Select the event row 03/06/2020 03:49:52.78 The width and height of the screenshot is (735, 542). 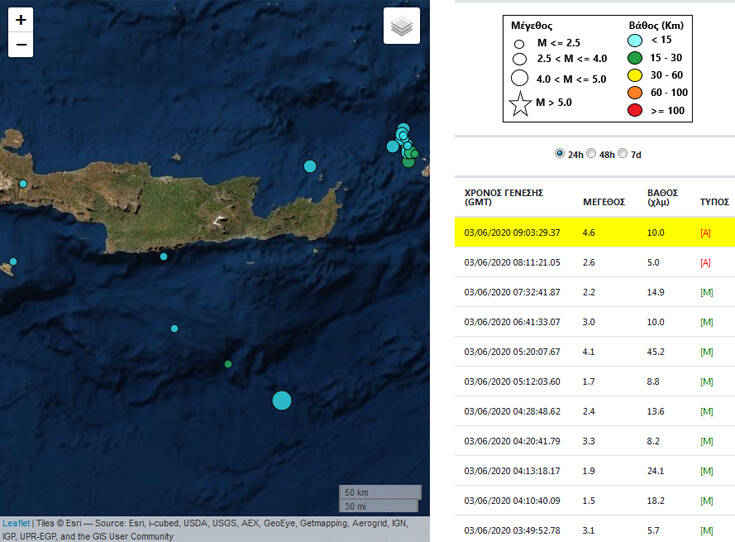point(595,529)
